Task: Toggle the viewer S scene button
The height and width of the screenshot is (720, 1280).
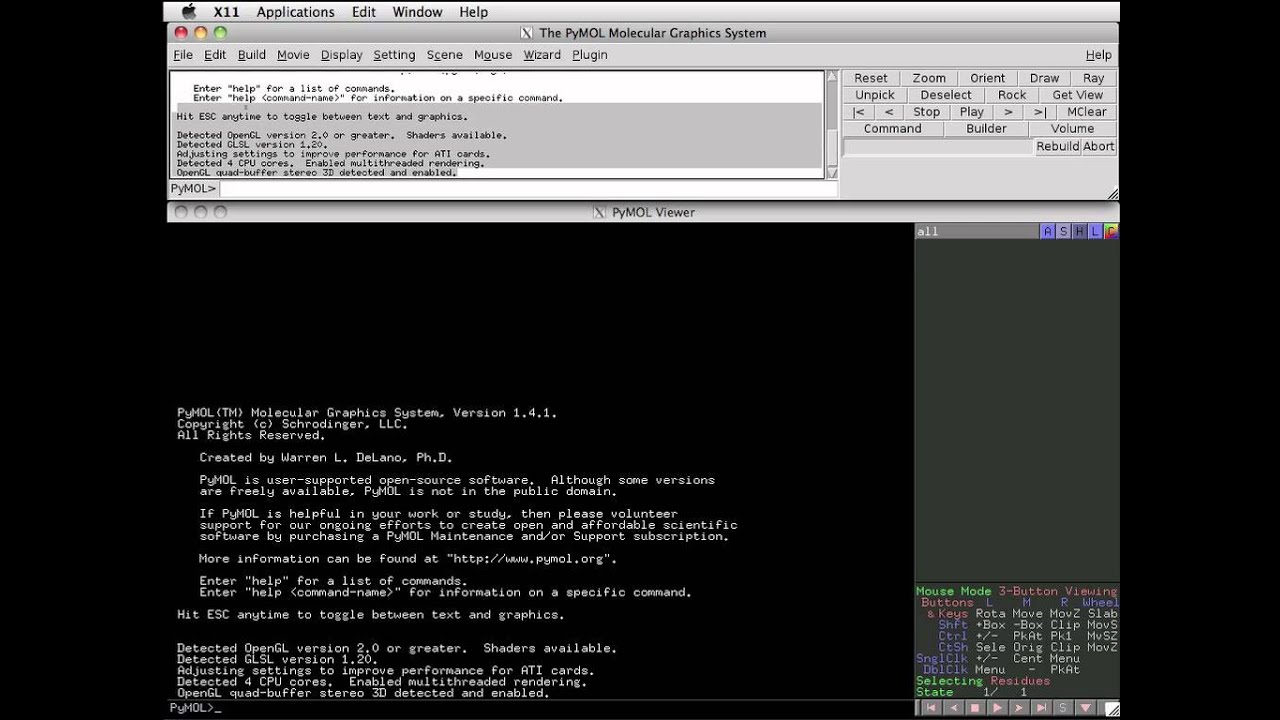Action: pyautogui.click(x=1063, y=708)
